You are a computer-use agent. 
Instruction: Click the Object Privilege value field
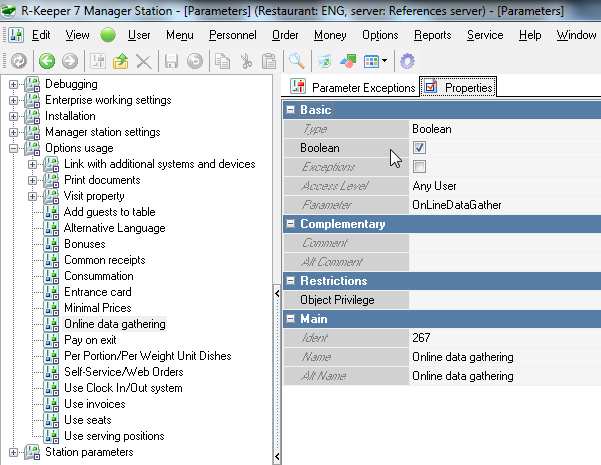pos(505,300)
